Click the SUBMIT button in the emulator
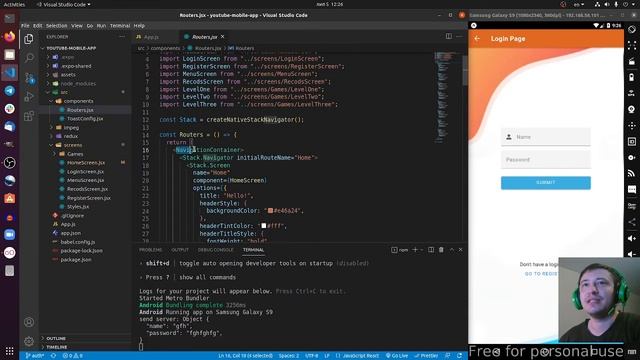Viewport: 640px width, 360px height. 546,183
